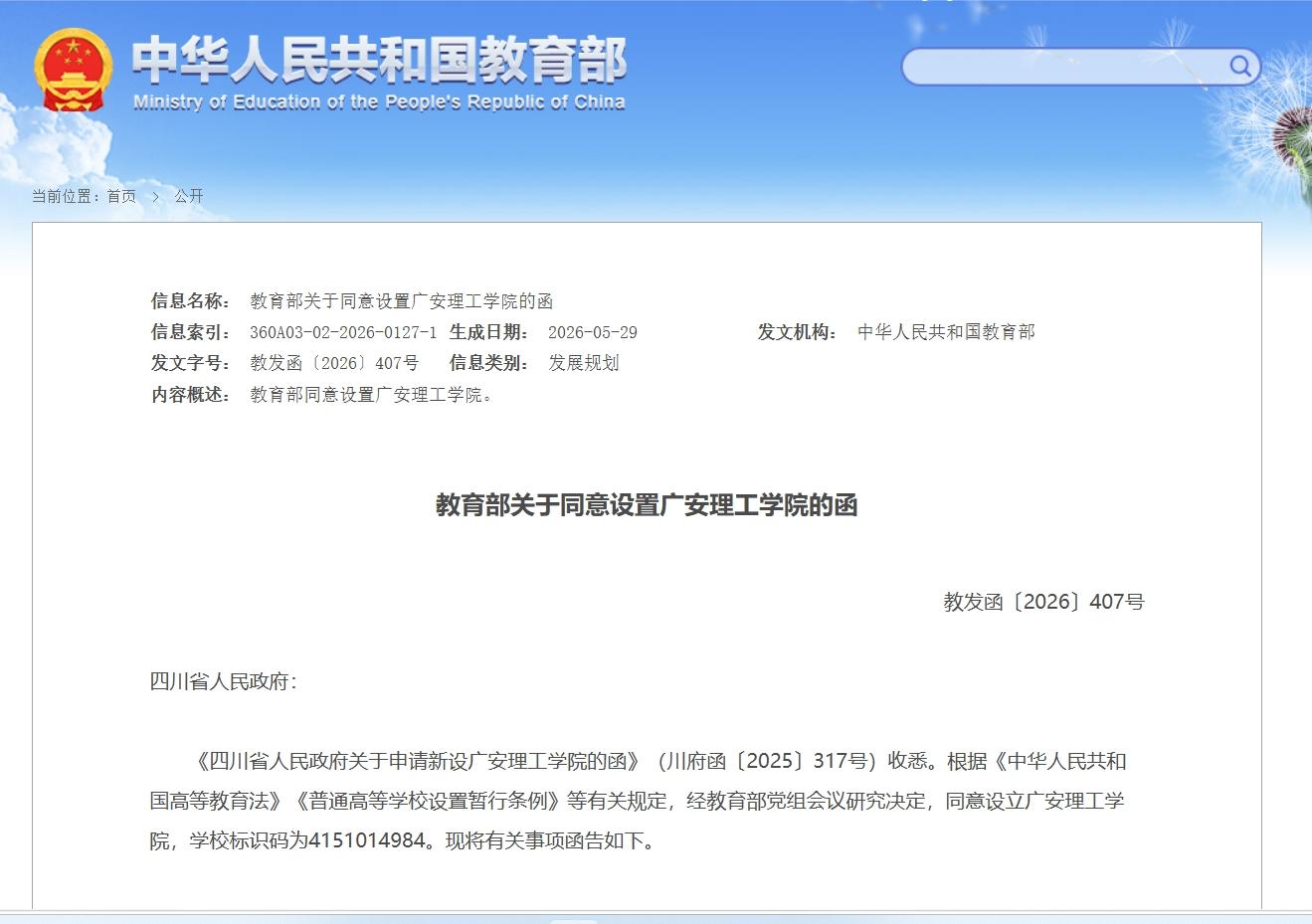Select index number 360A03-02-2026-0127-1

(343, 332)
